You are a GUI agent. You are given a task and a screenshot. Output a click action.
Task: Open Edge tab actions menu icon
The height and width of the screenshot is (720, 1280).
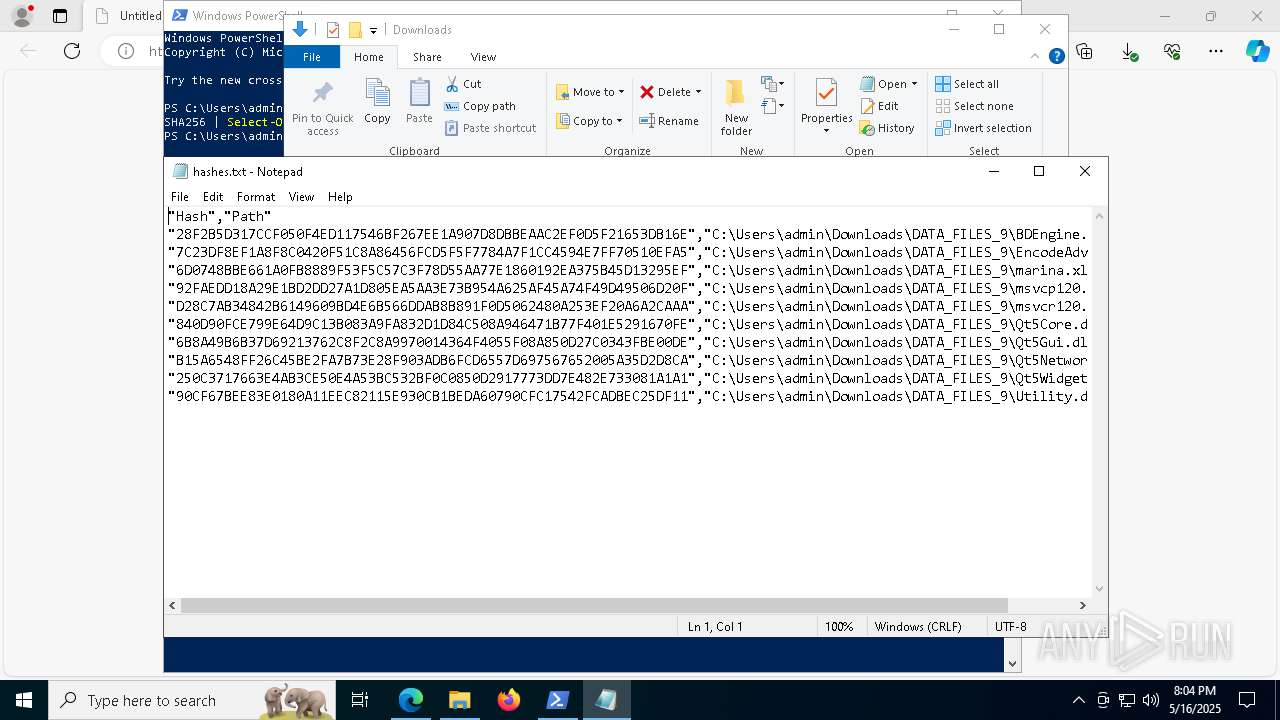60,16
